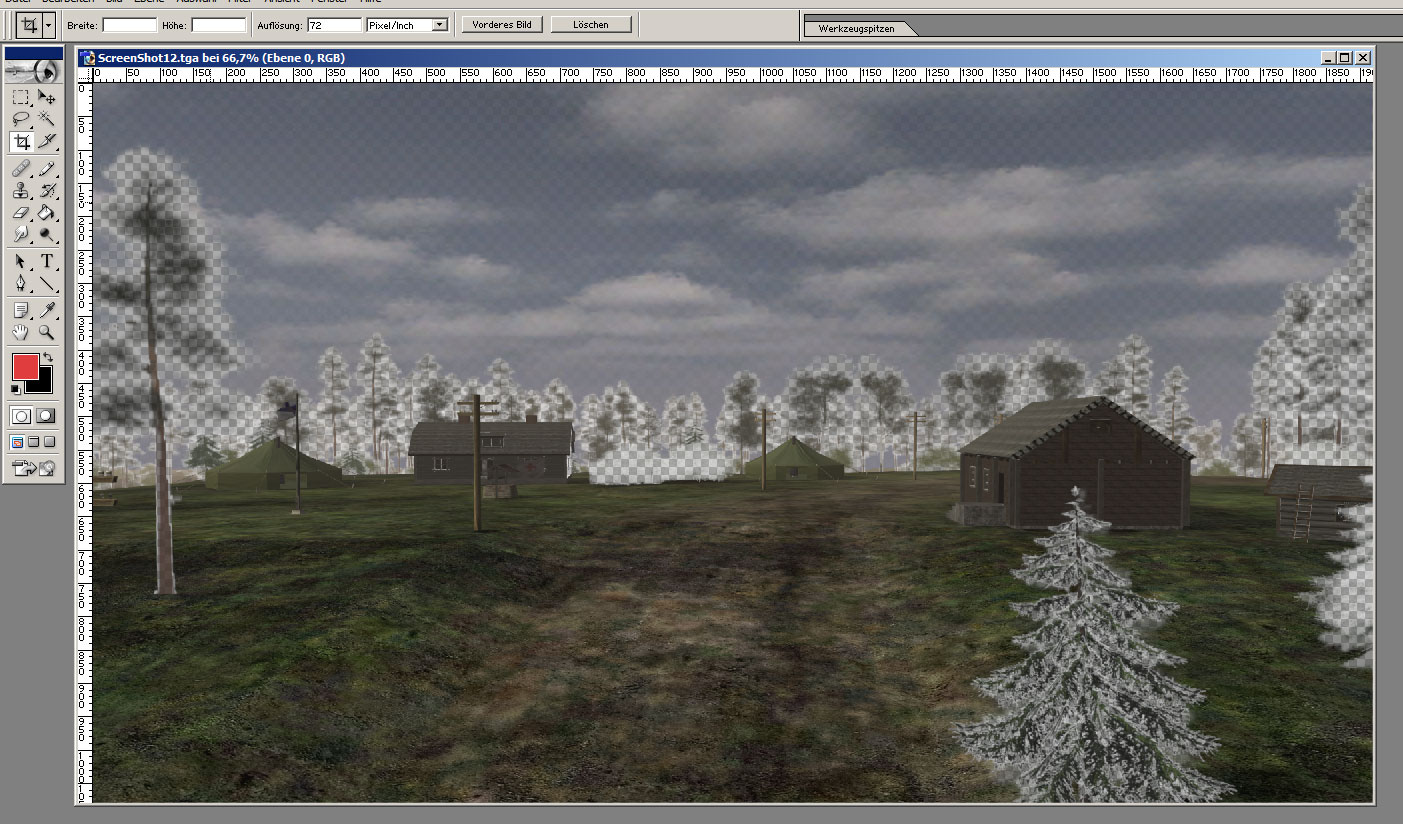Select the Hand tool
Image resolution: width=1403 pixels, height=824 pixels.
[x=20, y=332]
